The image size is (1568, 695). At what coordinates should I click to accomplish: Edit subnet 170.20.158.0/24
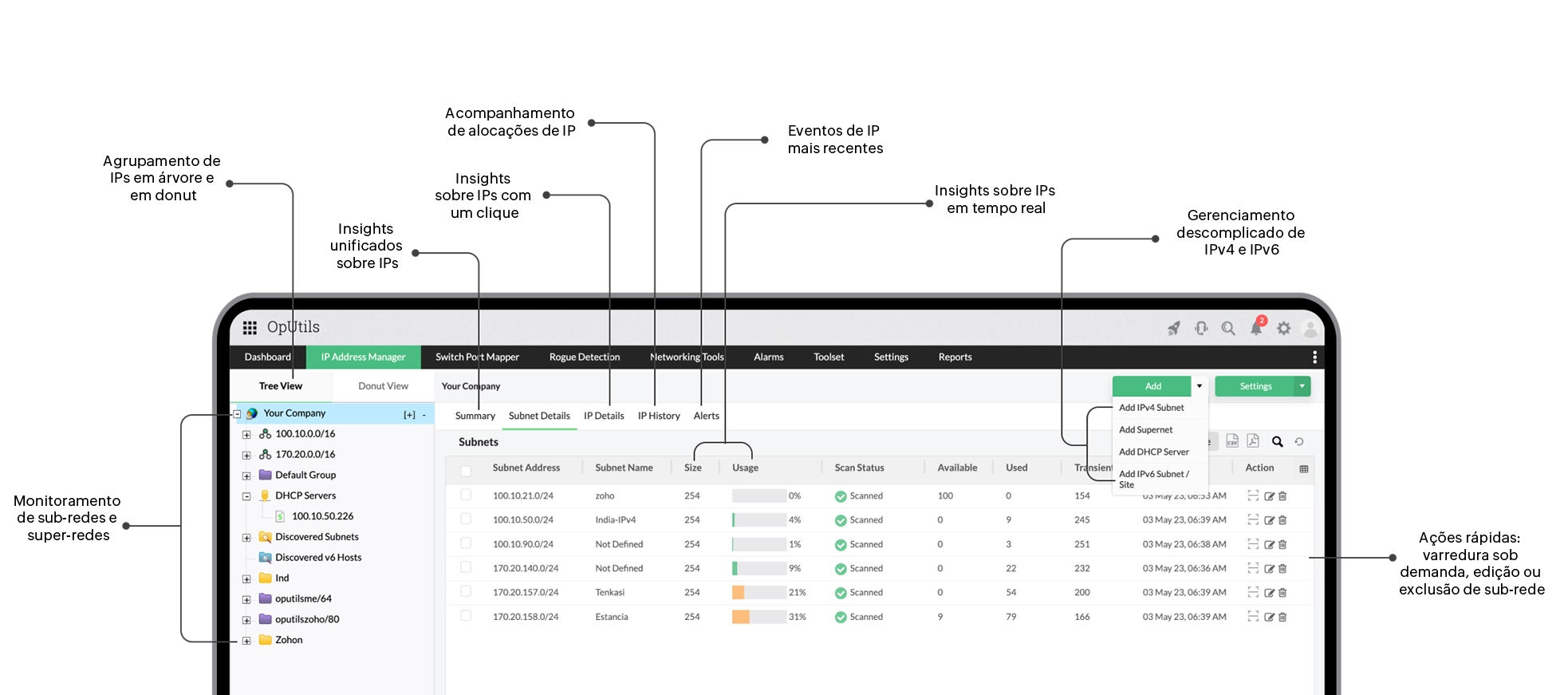coord(1269,617)
